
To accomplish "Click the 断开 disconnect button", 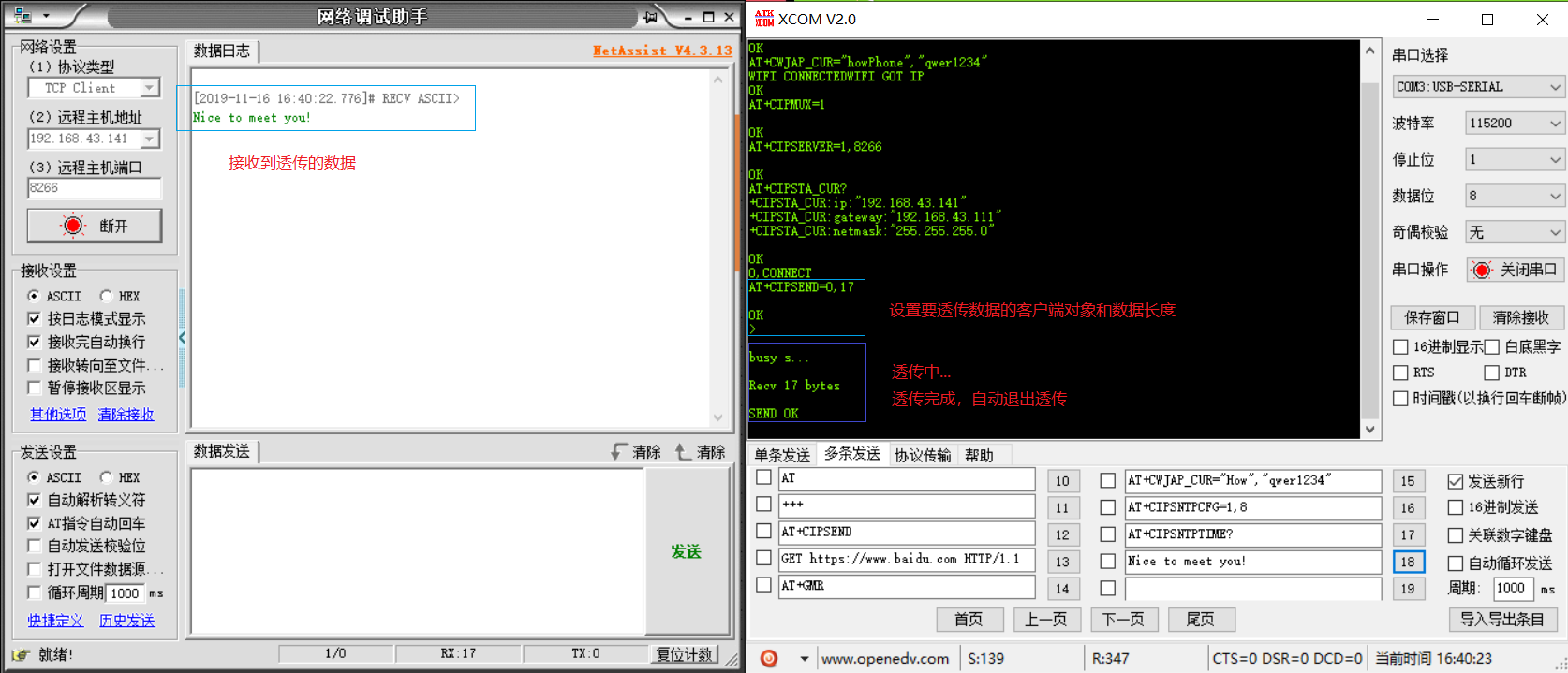I will (94, 226).
